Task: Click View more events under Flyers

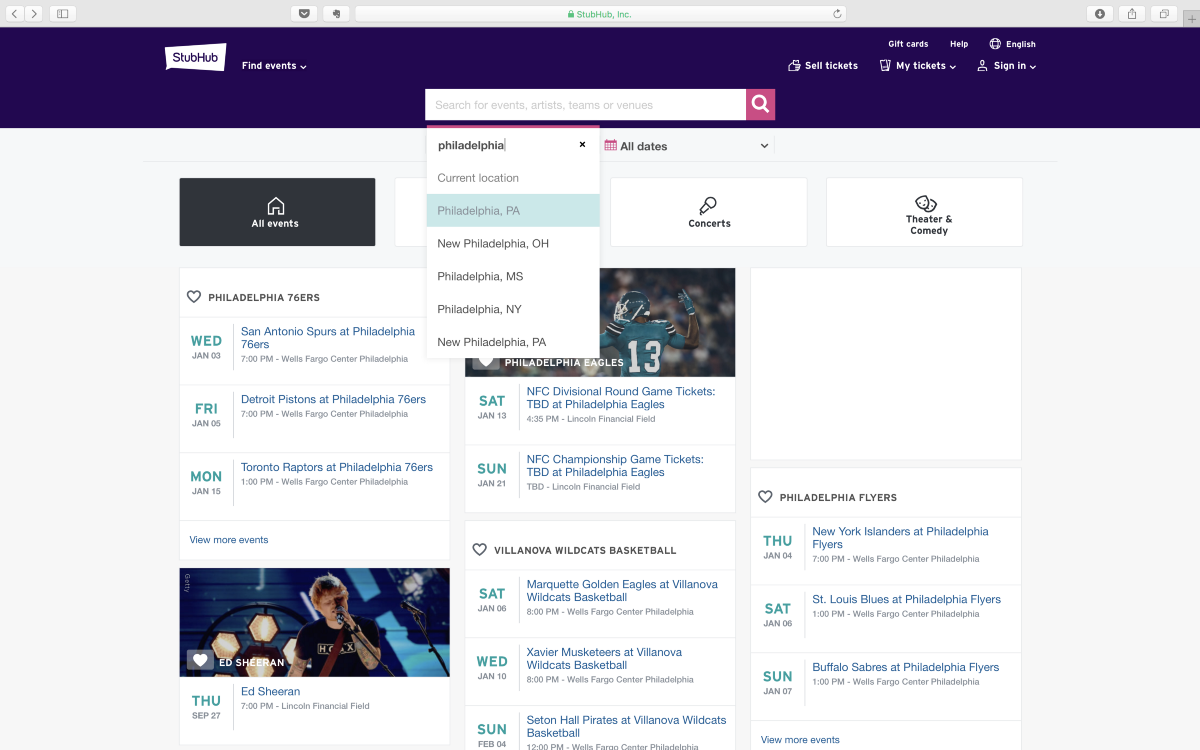Action: click(x=800, y=740)
